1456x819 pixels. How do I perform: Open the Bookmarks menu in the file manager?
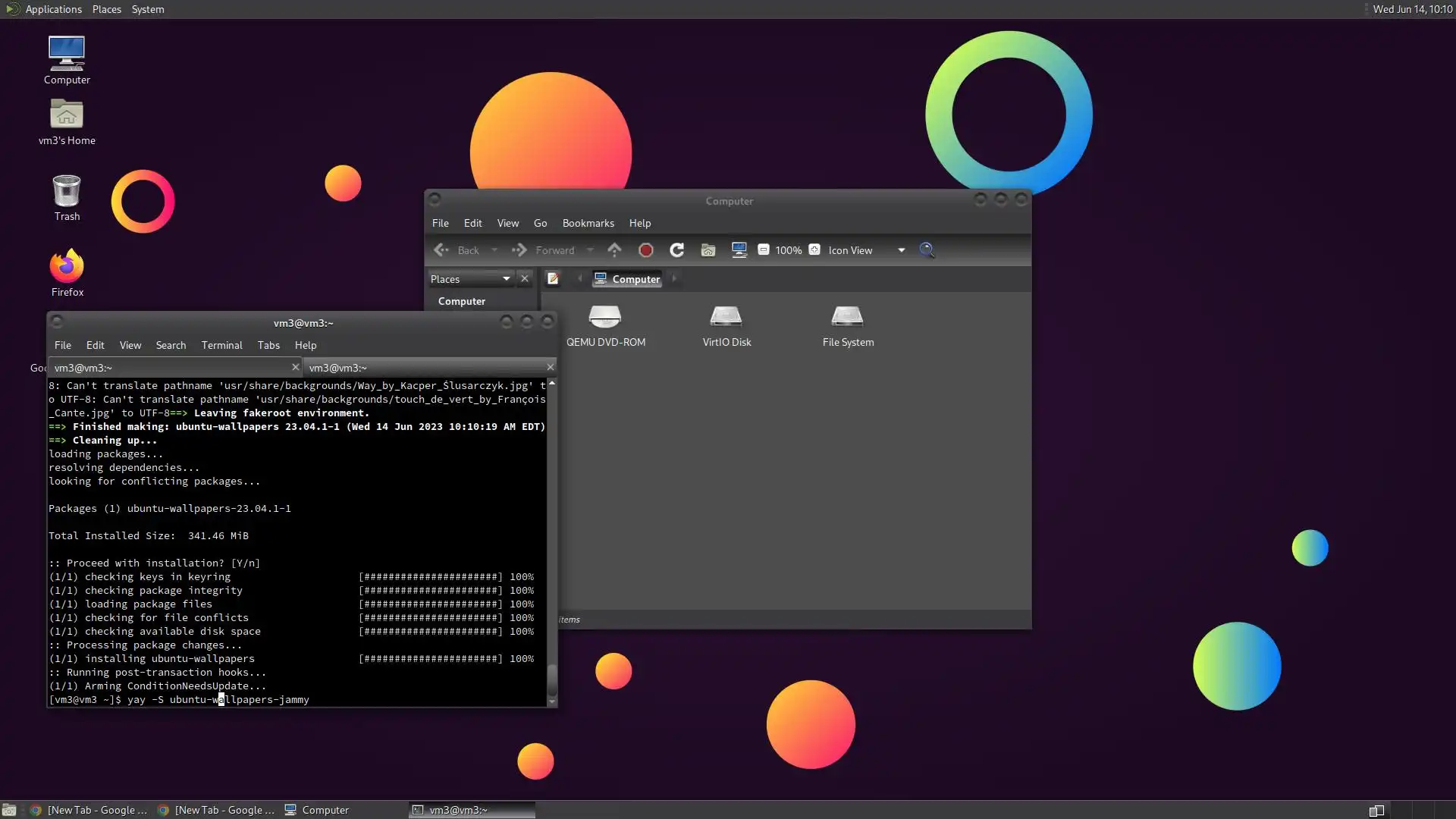588,223
